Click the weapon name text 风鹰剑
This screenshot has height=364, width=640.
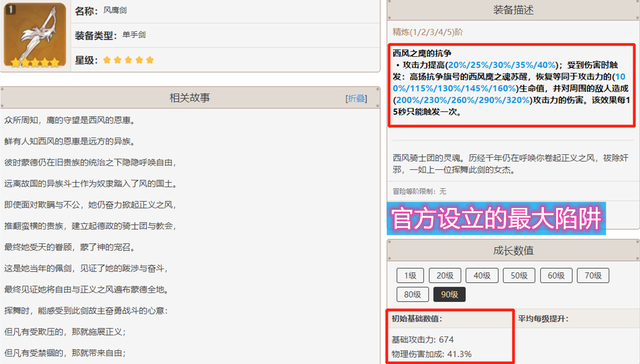(115, 10)
